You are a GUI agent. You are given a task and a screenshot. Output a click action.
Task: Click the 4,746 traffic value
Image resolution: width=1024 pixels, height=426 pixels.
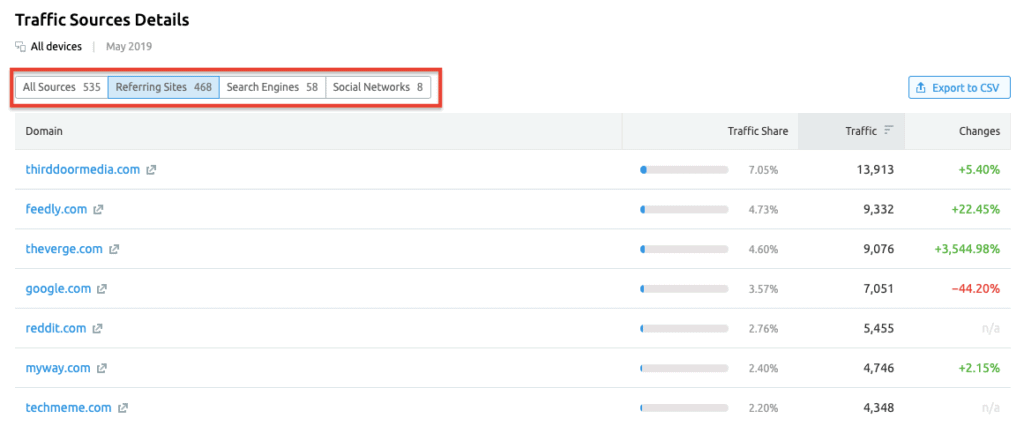(878, 369)
